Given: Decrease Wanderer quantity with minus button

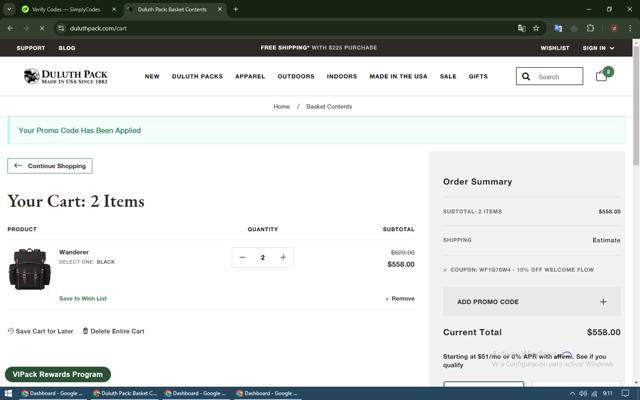Looking at the screenshot, I should tap(242, 258).
